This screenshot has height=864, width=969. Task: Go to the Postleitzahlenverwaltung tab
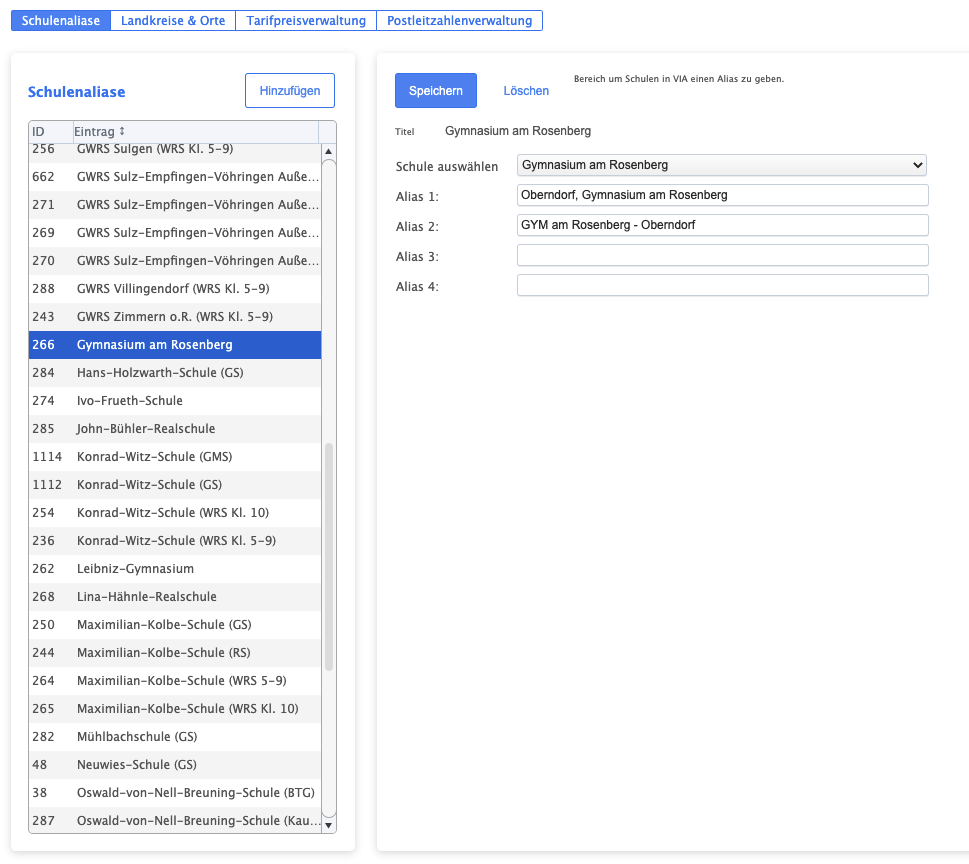[x=459, y=20]
